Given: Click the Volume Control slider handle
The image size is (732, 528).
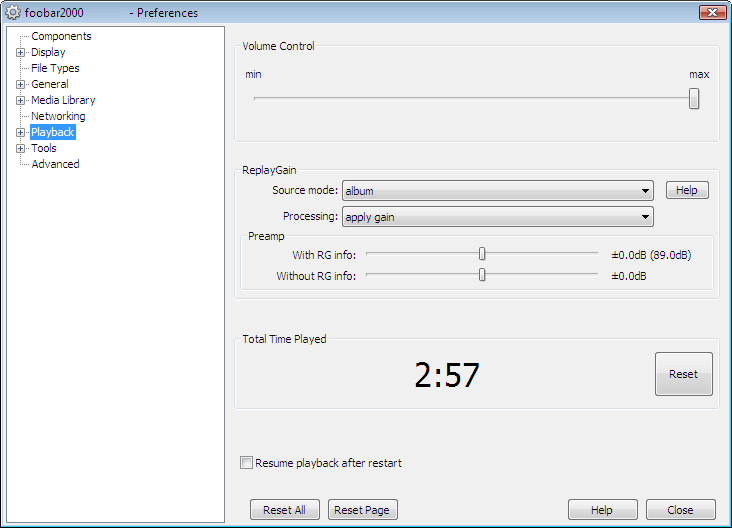Looking at the screenshot, I should click(x=694, y=99).
